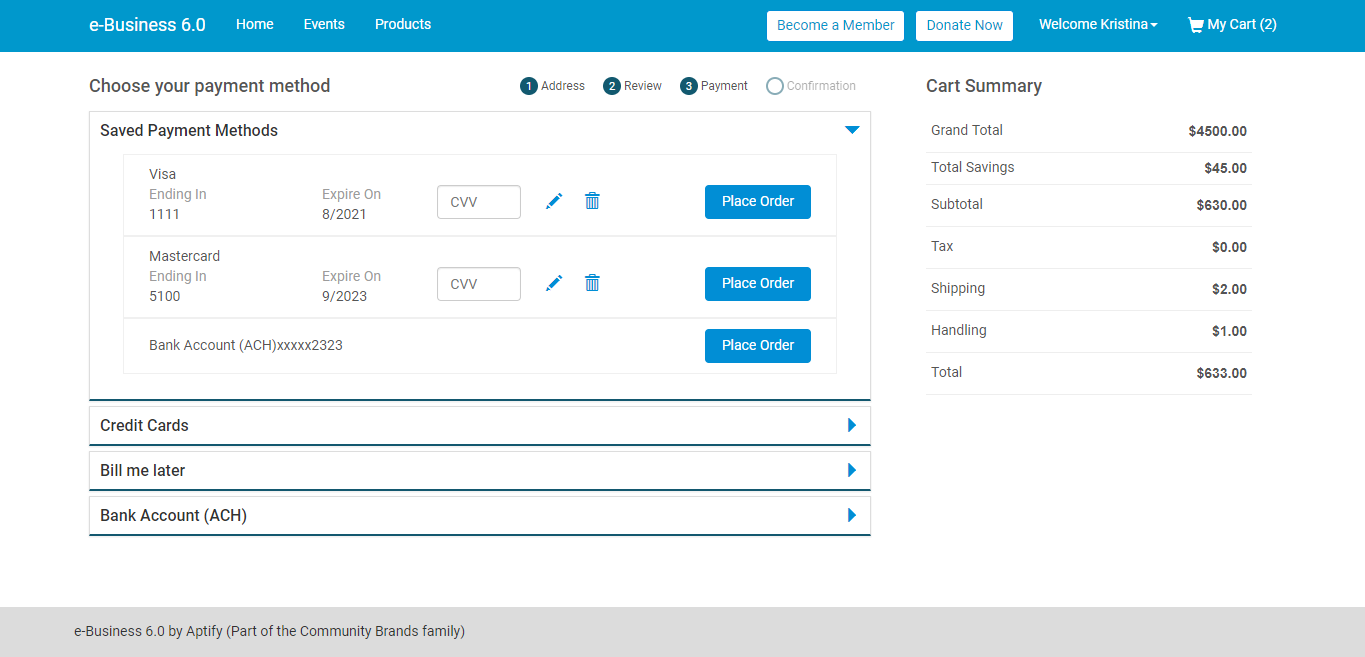Click the CVV field for the Visa card
This screenshot has height=657, width=1365.
478,201
